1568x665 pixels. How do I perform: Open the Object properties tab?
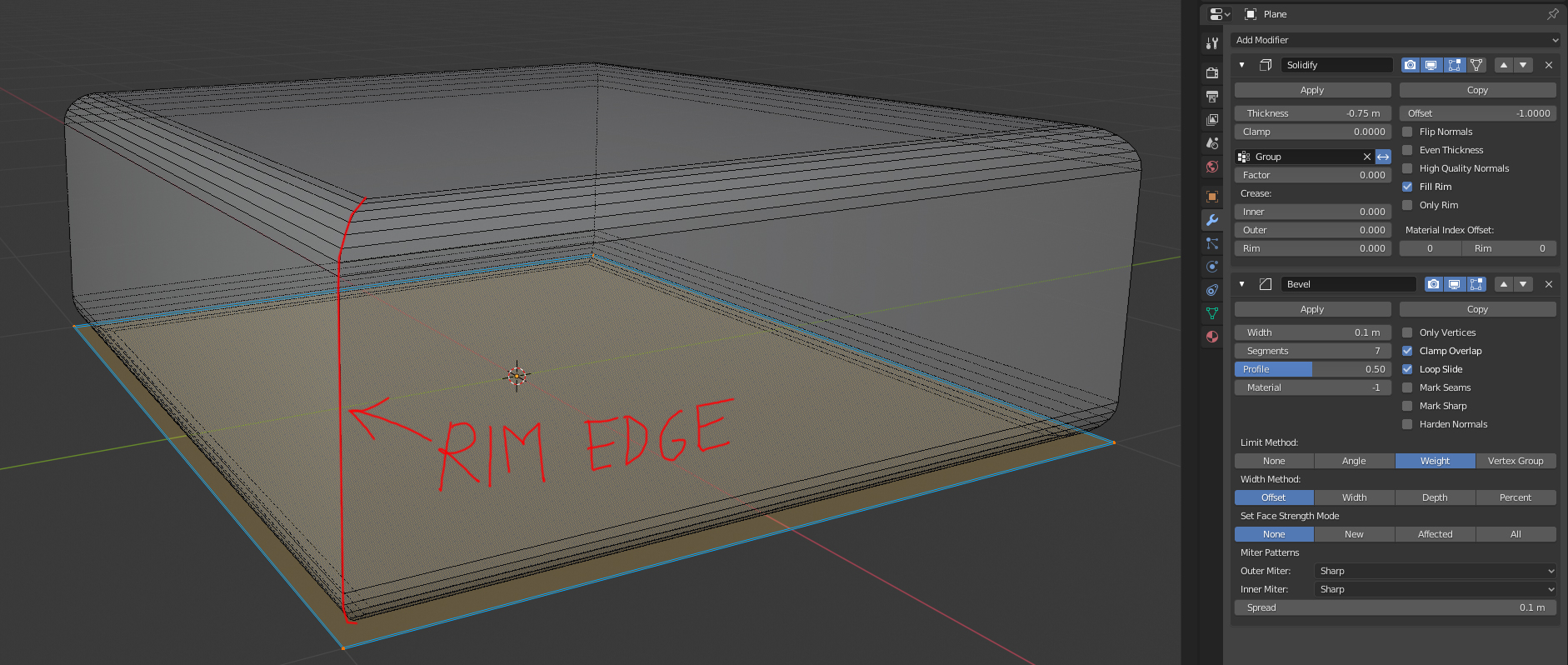[1212, 197]
